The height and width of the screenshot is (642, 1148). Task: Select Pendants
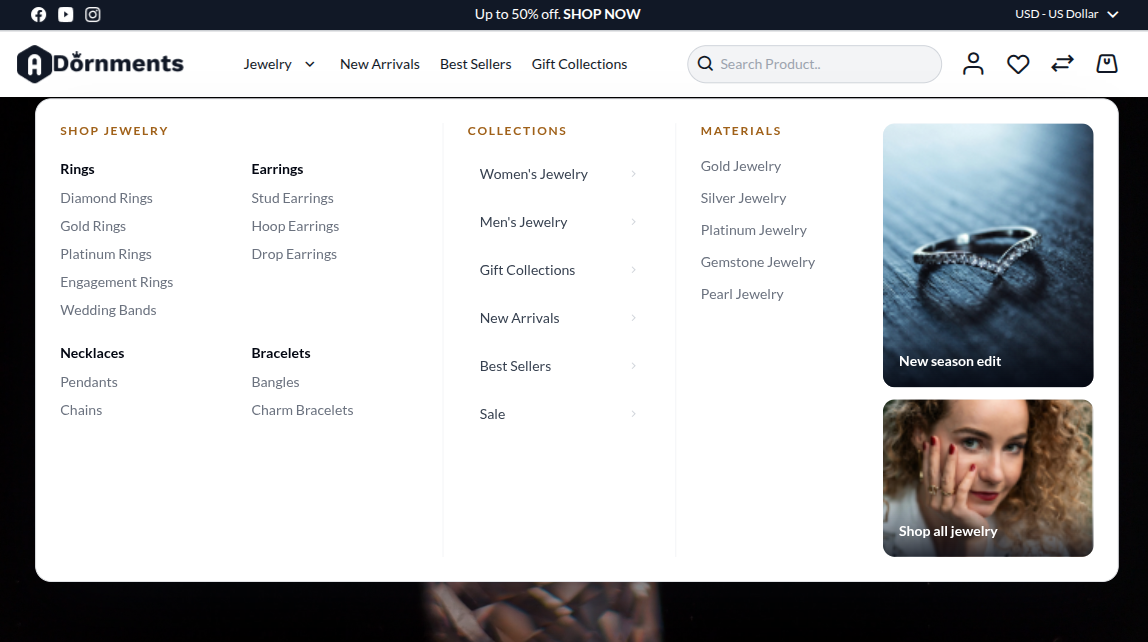coord(89,382)
